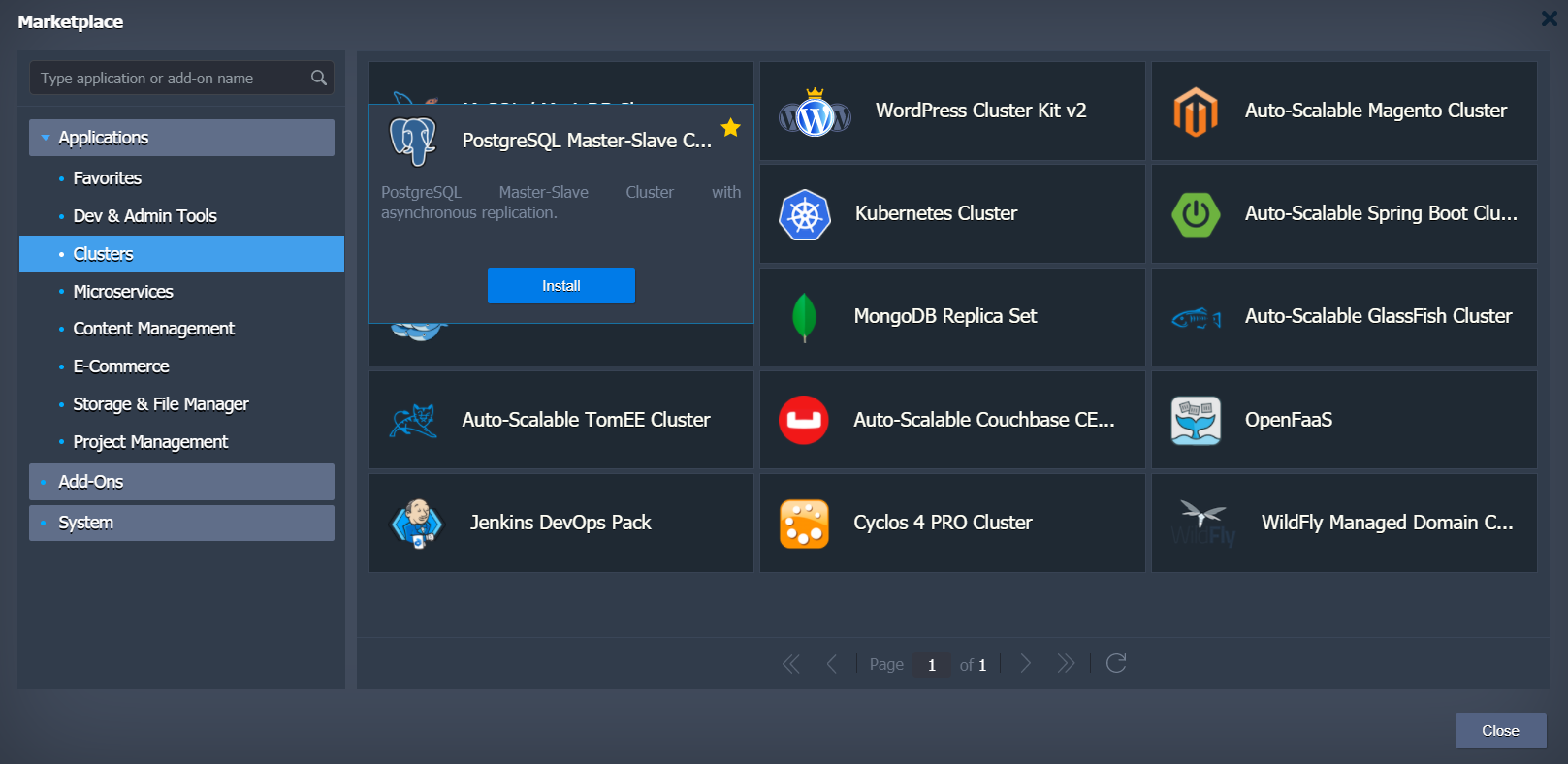Select Auto-Scalable Magento Cluster title

(x=1376, y=111)
